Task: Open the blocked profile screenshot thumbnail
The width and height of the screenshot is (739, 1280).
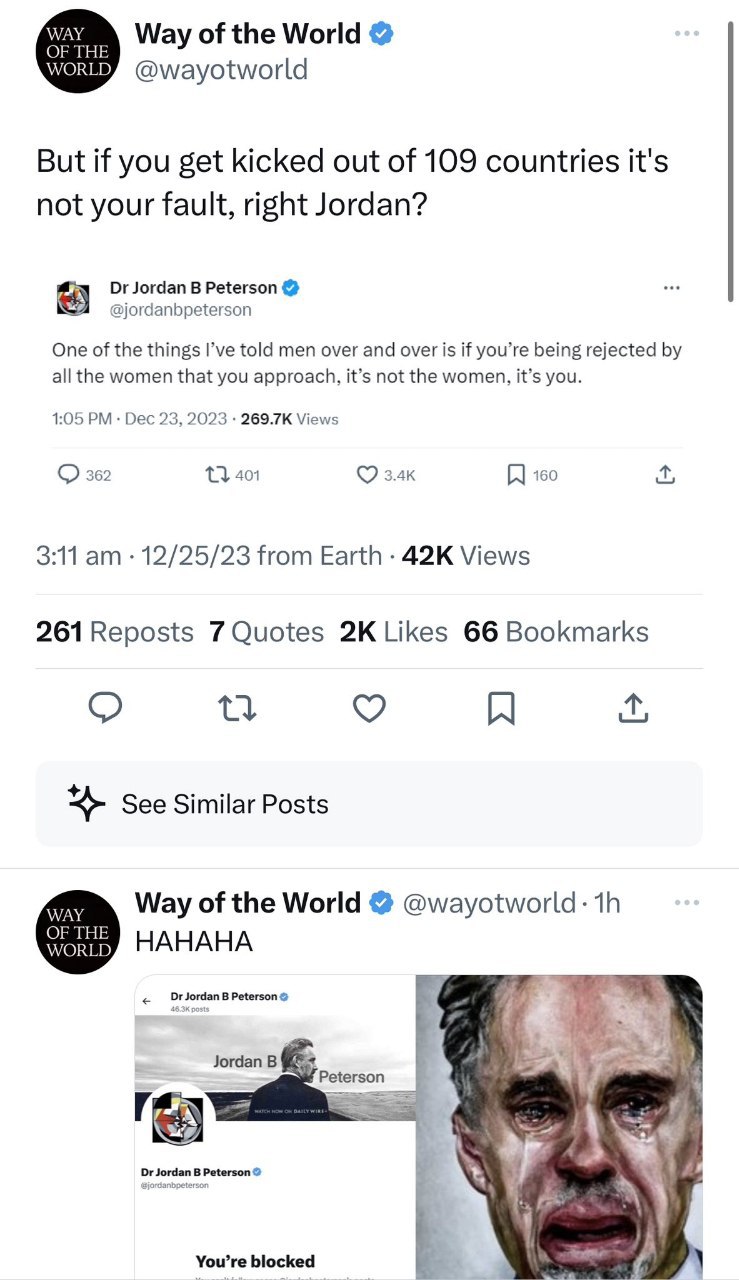Action: [275, 1126]
